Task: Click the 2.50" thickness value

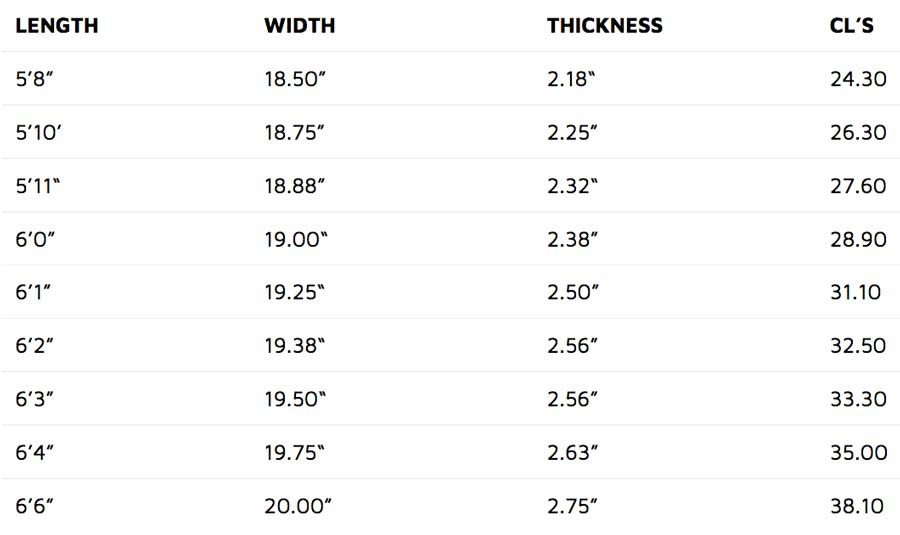Action: (x=572, y=292)
